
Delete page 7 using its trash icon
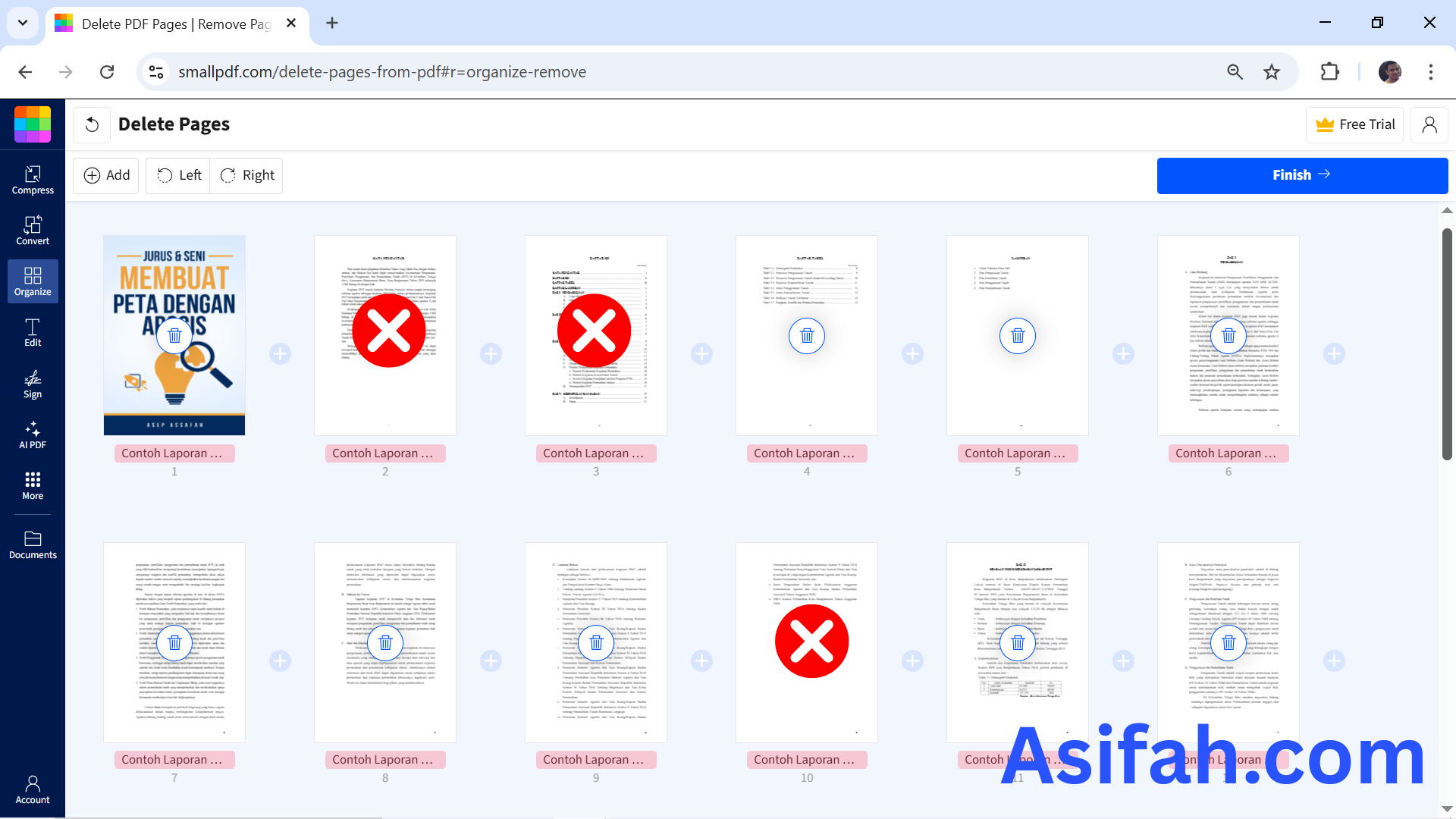174,643
